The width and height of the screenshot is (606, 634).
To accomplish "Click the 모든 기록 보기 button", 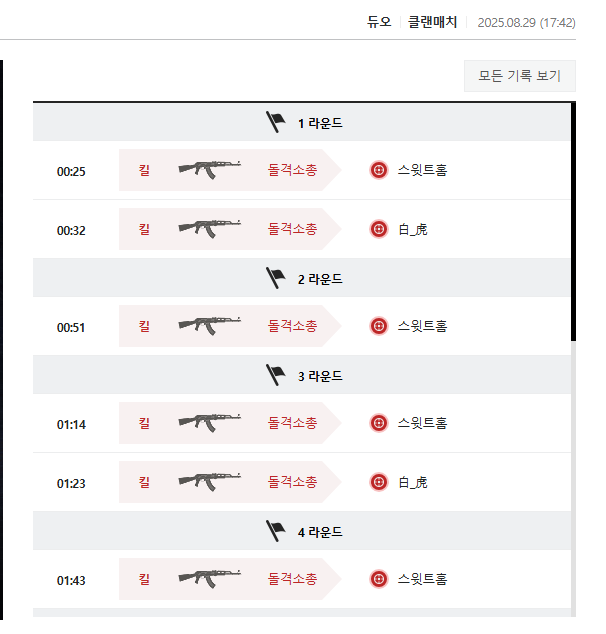I will (x=519, y=76).
